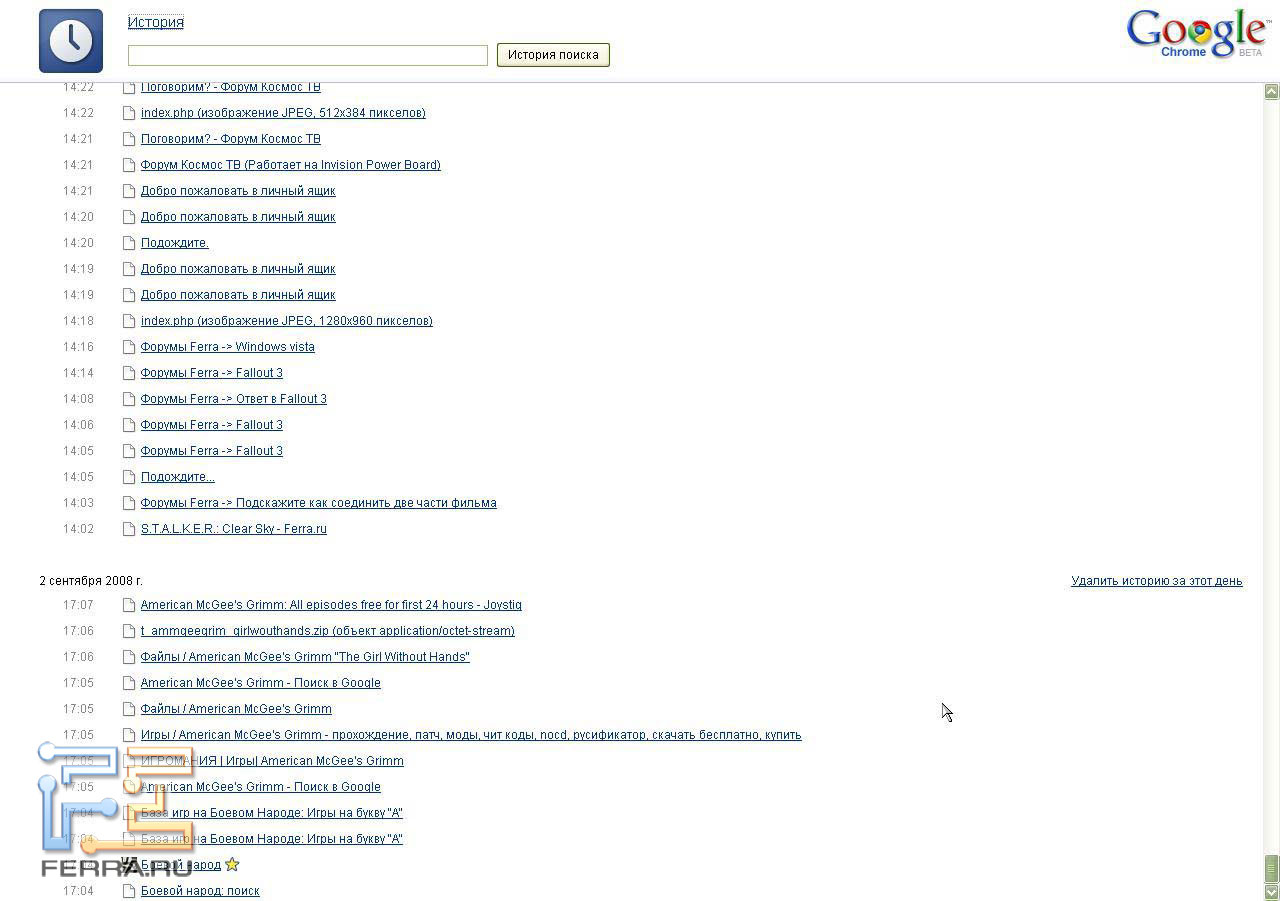Click page icon beside Боевой народ: поиск
The height and width of the screenshot is (901, 1280).
pyautogui.click(x=129, y=891)
